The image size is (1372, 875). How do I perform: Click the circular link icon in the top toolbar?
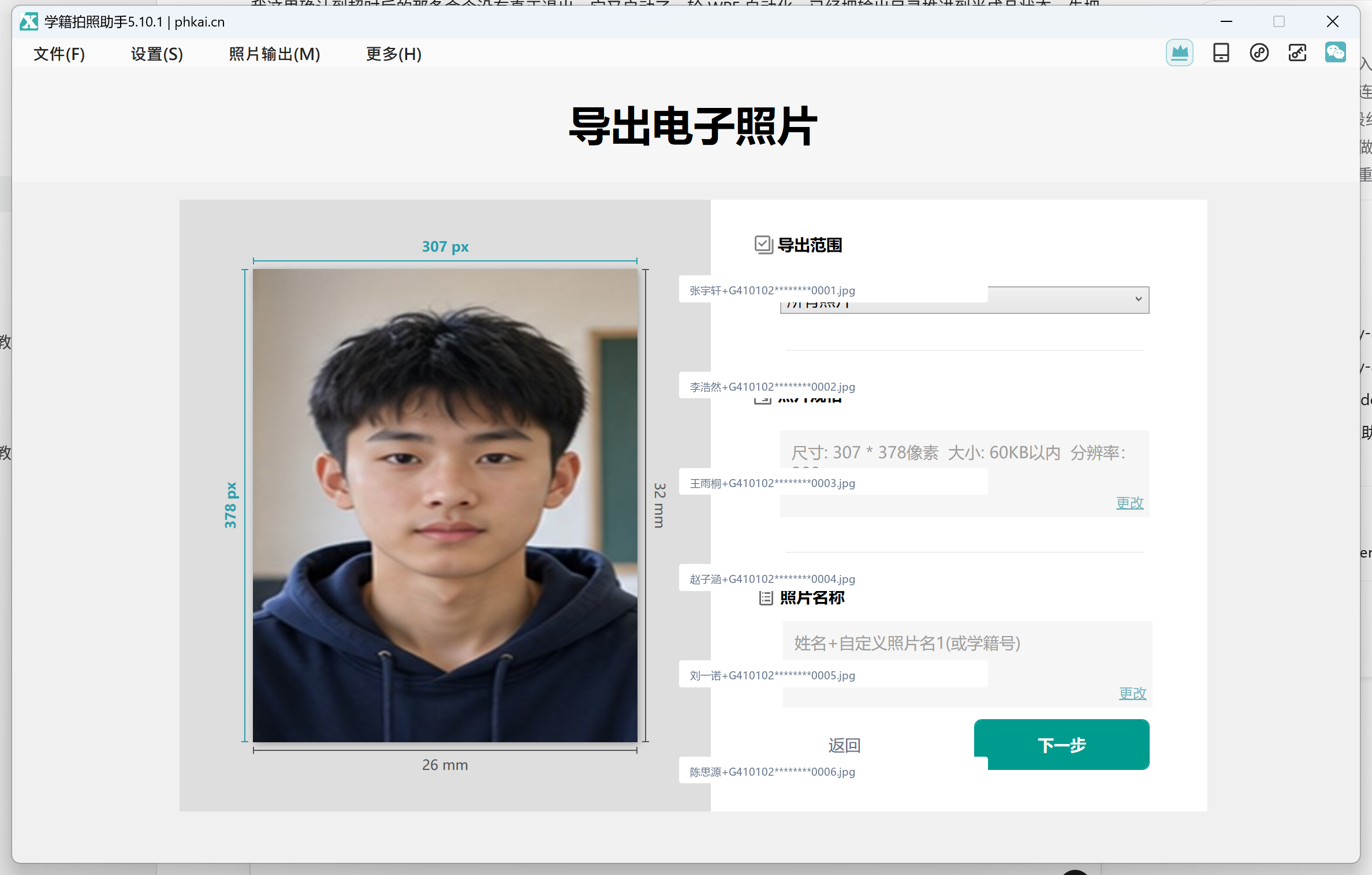click(x=1259, y=53)
